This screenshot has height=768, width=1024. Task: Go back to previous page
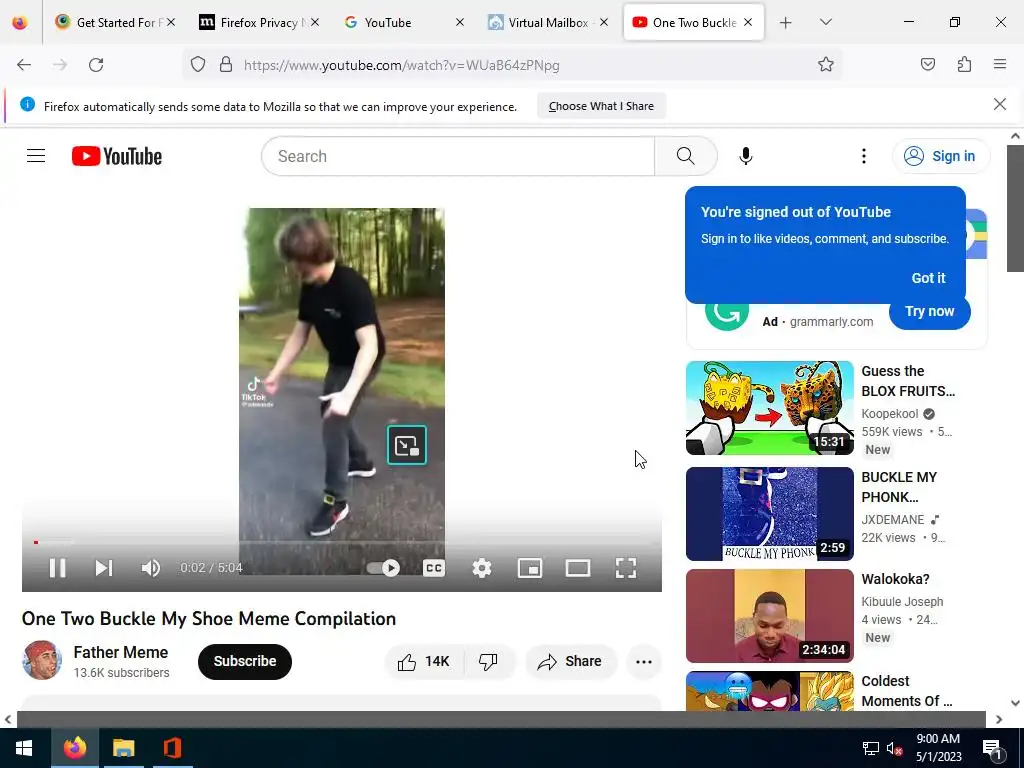[24, 65]
